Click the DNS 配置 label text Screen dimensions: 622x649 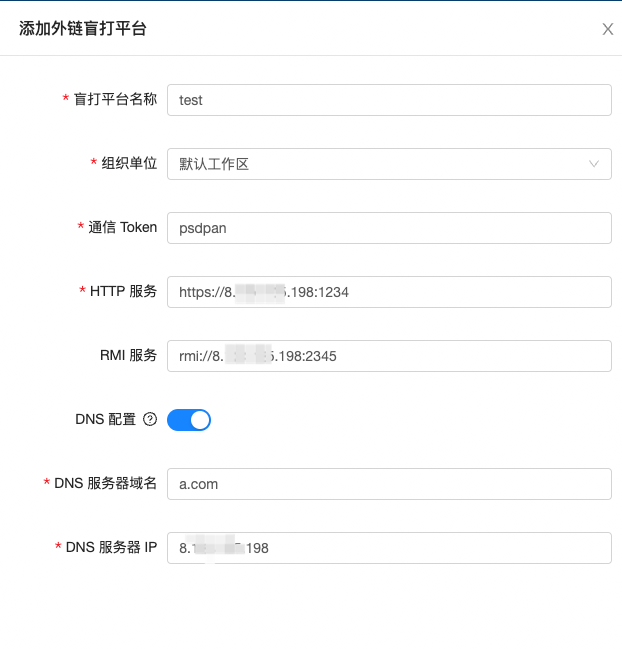105,419
